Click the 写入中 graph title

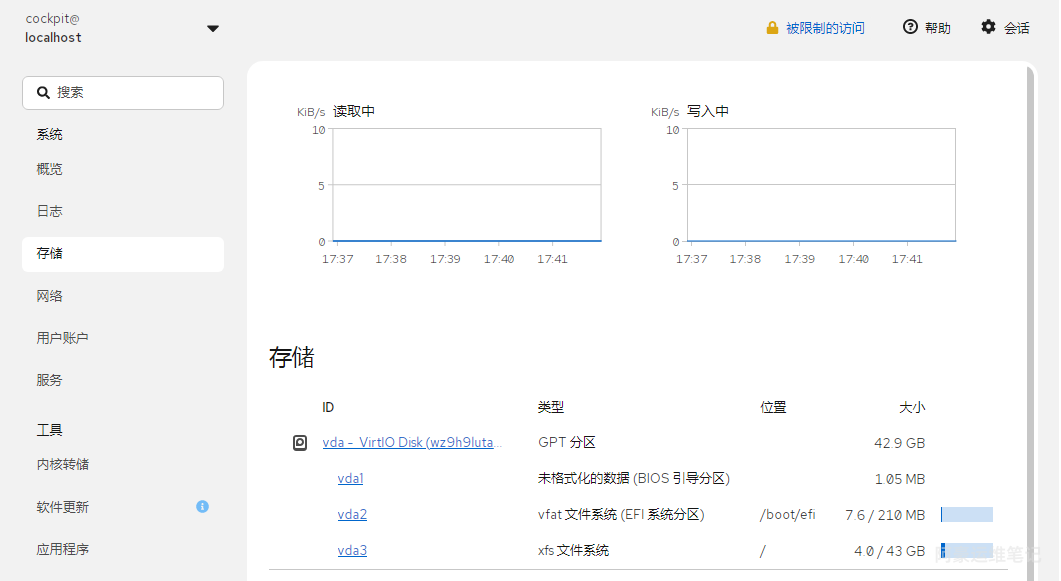[x=708, y=111]
